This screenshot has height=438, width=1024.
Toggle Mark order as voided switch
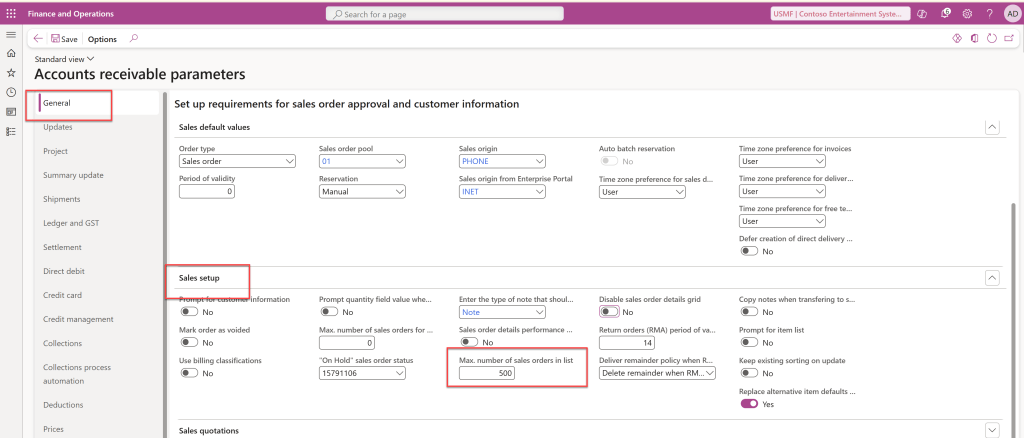[x=189, y=342]
